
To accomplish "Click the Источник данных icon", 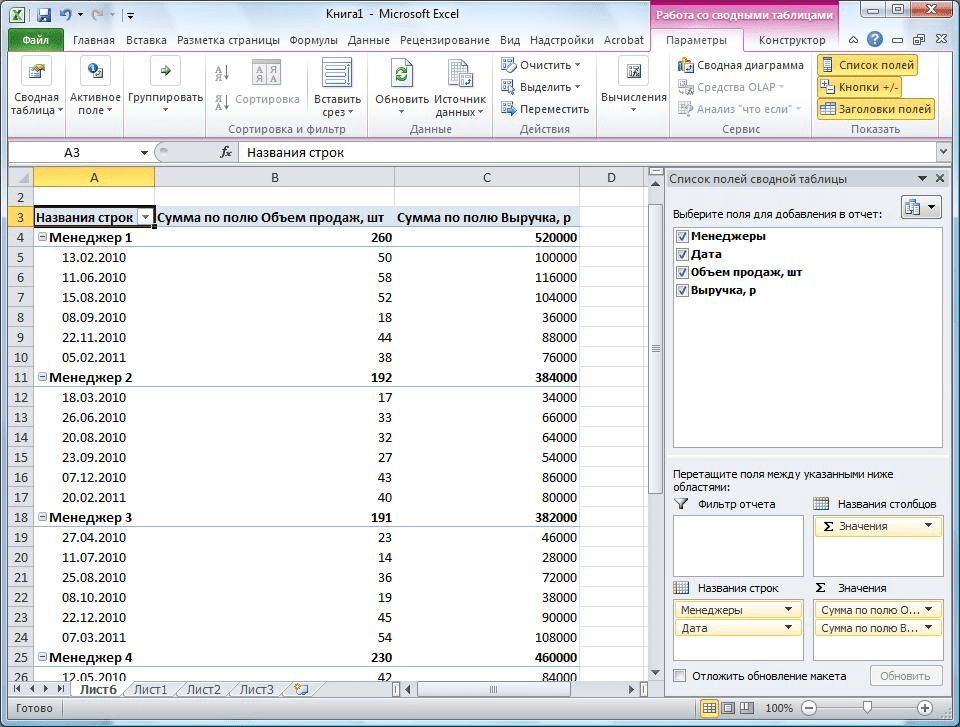I will [x=460, y=76].
